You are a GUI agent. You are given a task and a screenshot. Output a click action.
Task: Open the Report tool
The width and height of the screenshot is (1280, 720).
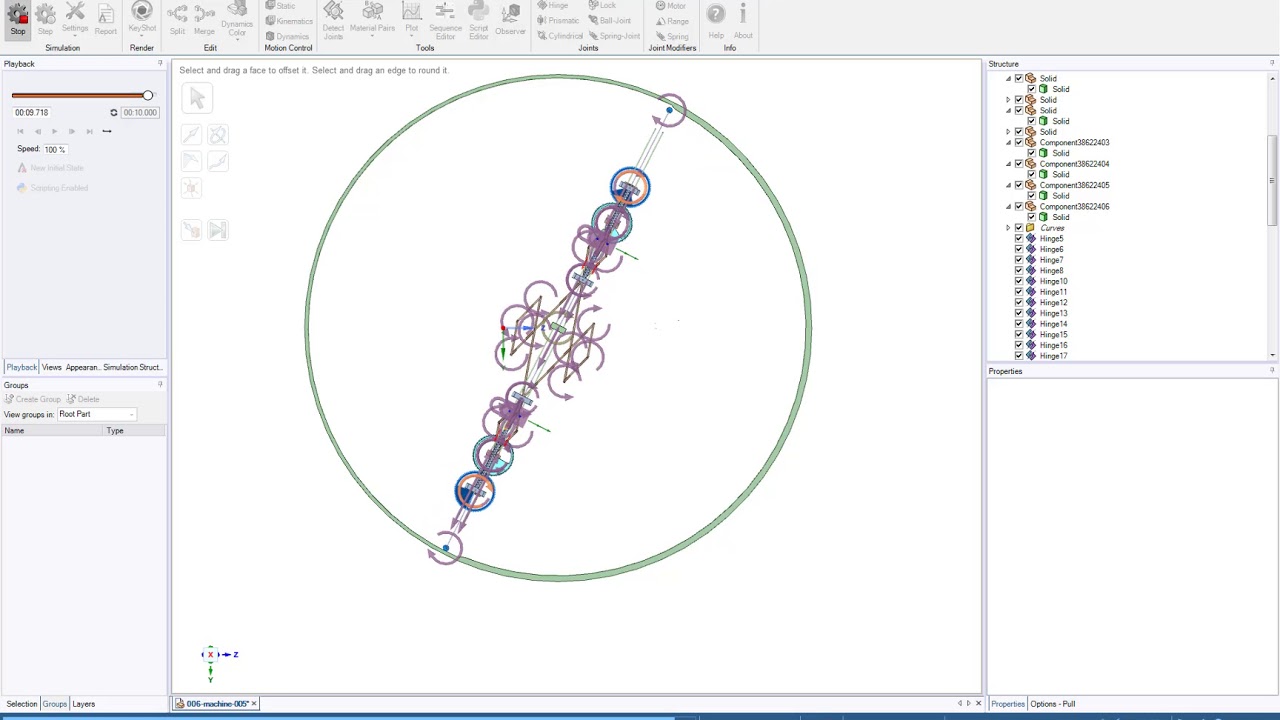(x=105, y=20)
